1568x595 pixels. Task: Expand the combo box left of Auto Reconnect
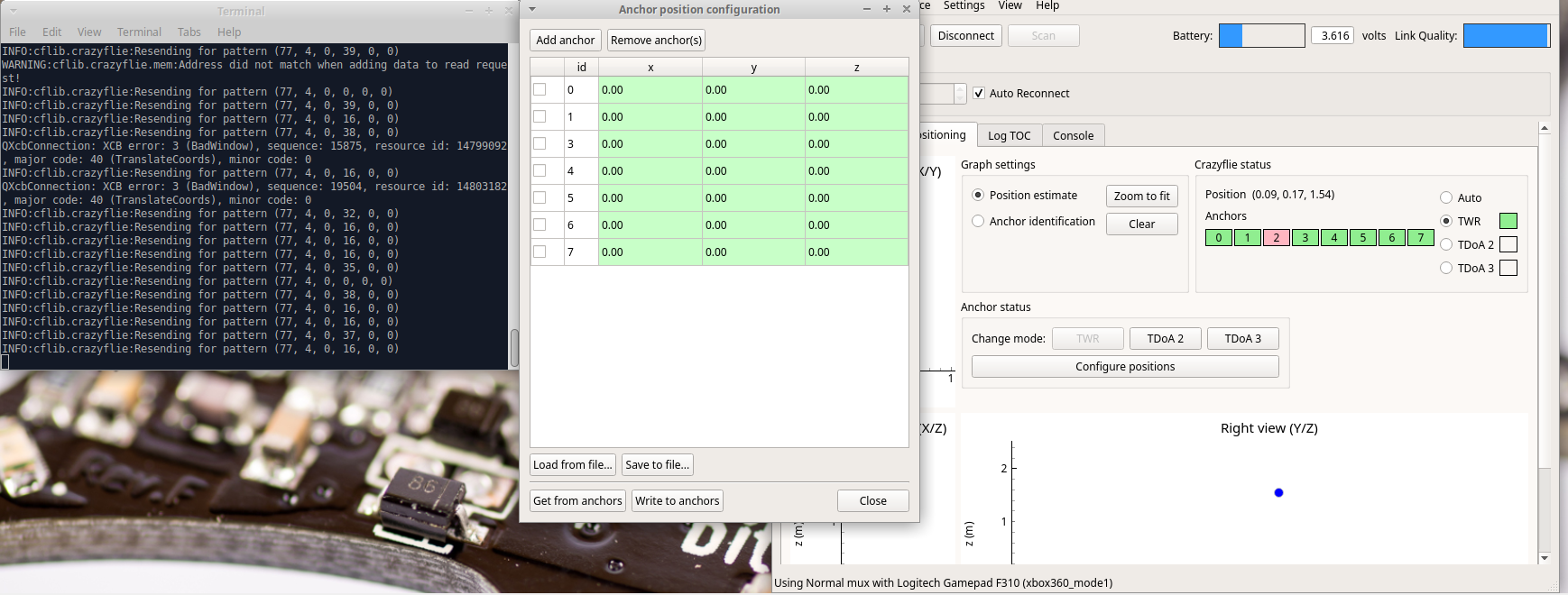(959, 94)
